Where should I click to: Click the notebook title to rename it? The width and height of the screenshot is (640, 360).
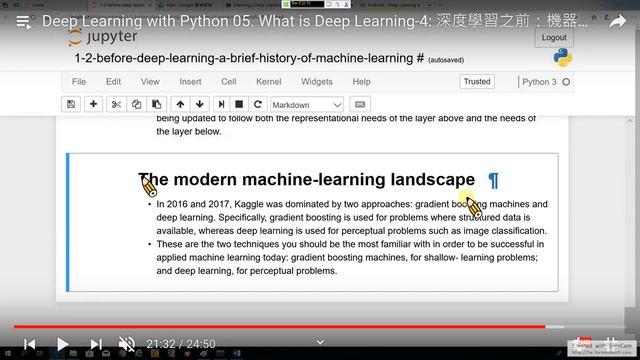[249, 58]
